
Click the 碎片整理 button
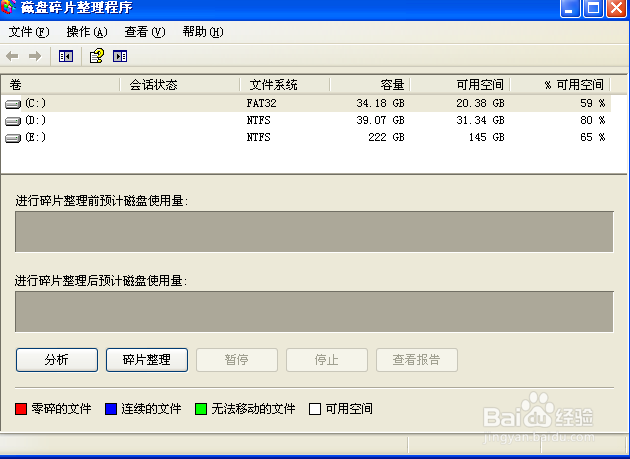(147, 360)
